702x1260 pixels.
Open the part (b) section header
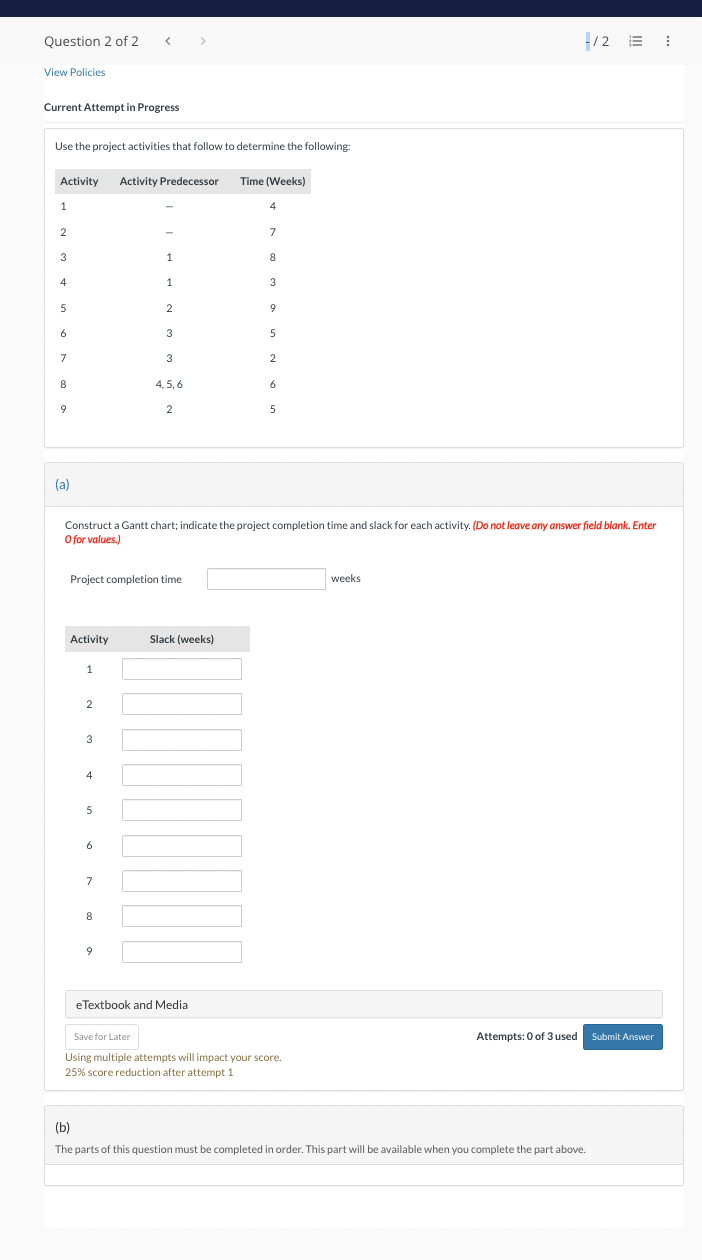[62, 1126]
